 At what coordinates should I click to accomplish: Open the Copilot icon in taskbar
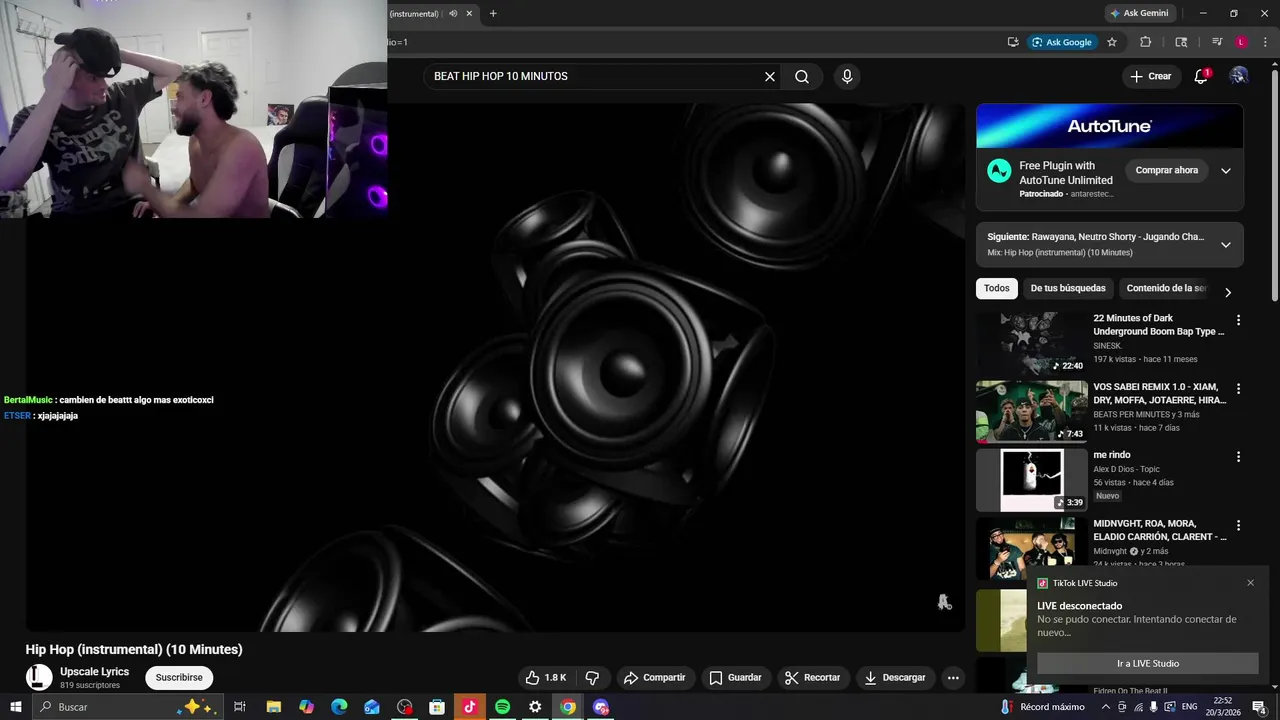[x=306, y=707]
